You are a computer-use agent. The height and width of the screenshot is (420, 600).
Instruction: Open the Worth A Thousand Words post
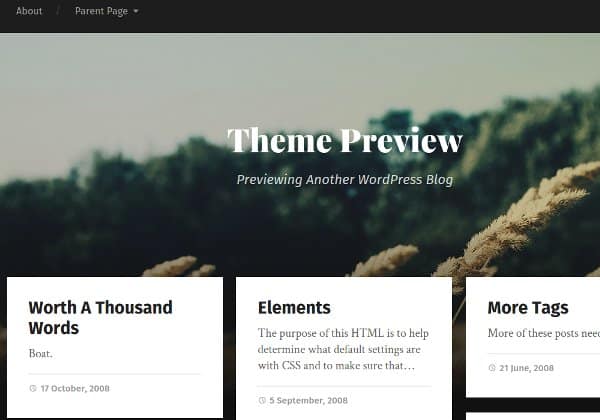point(101,318)
